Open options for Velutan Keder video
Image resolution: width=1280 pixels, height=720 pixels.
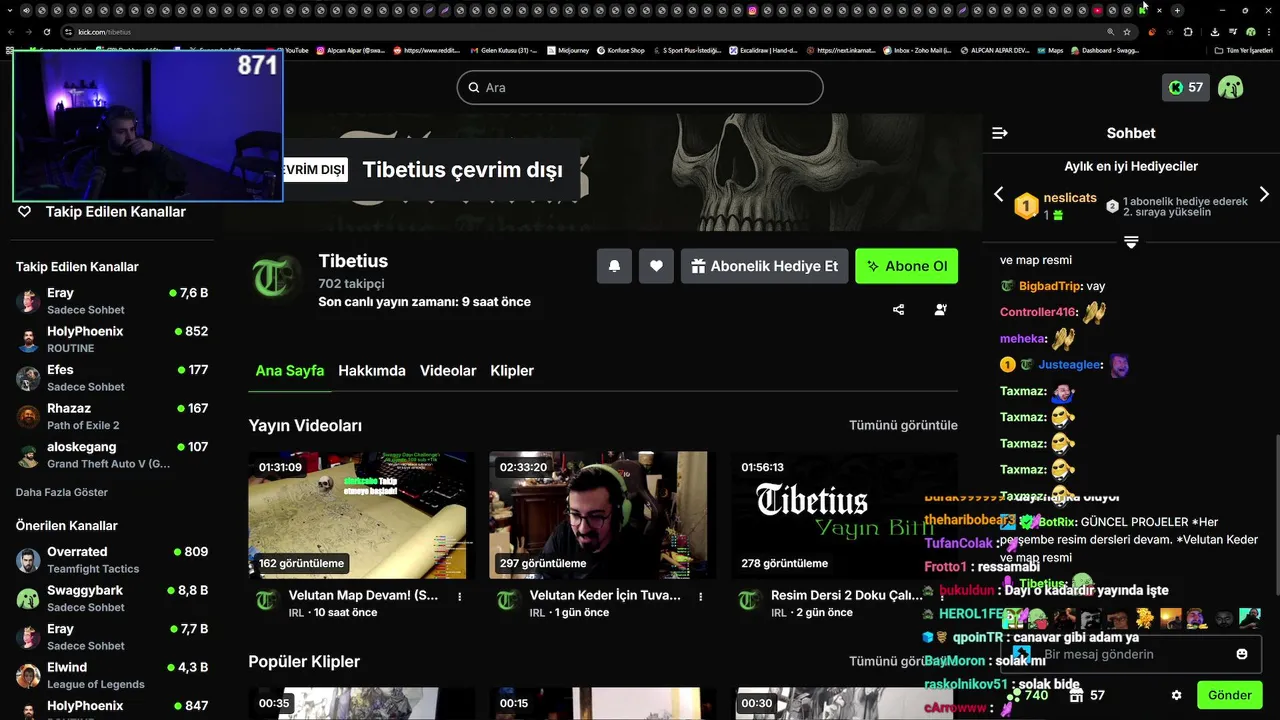[x=701, y=596]
